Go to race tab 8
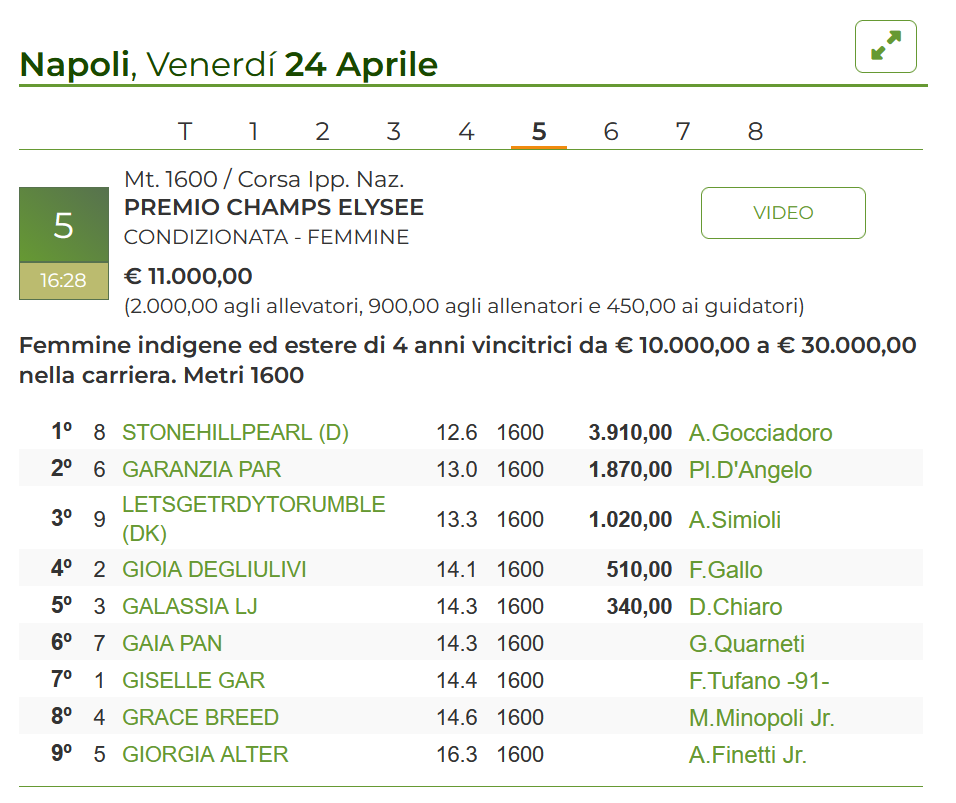This screenshot has width=956, height=803. click(x=755, y=132)
